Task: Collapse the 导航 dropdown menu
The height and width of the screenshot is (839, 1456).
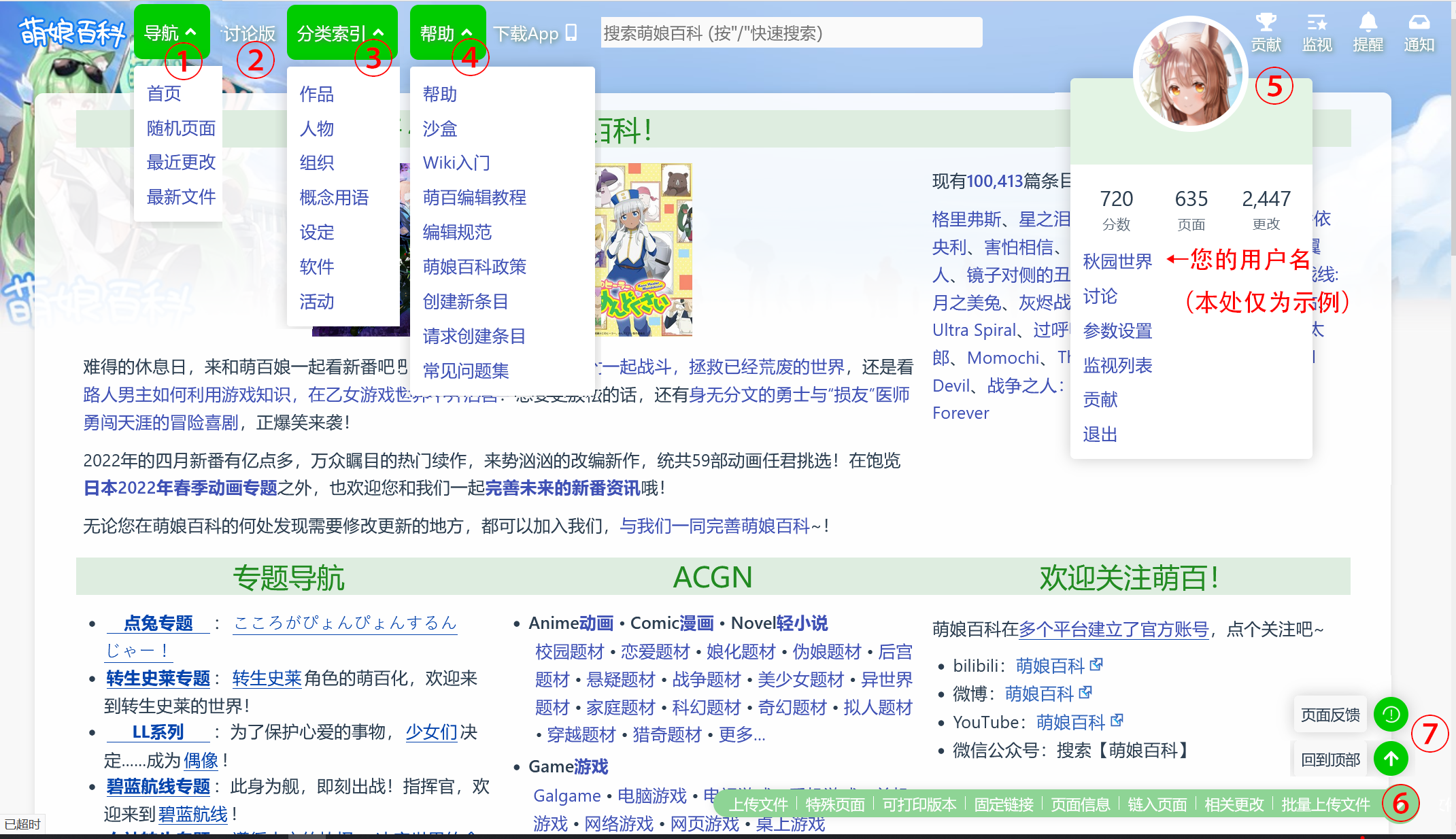Action: click(x=171, y=31)
